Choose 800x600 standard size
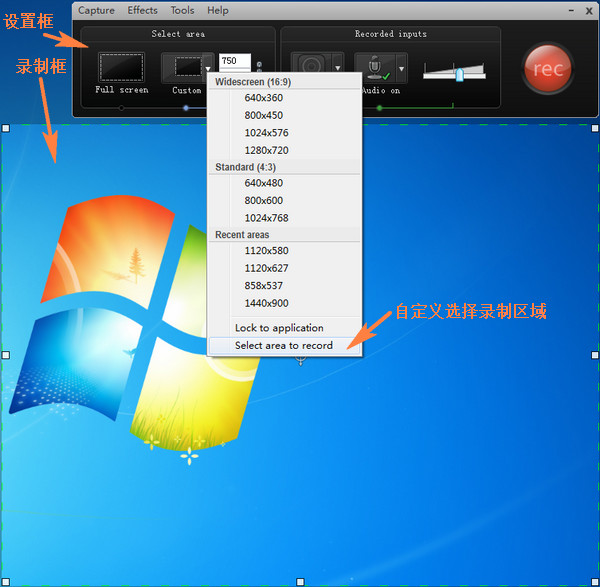Viewport: 600px width, 587px height. tap(284, 201)
